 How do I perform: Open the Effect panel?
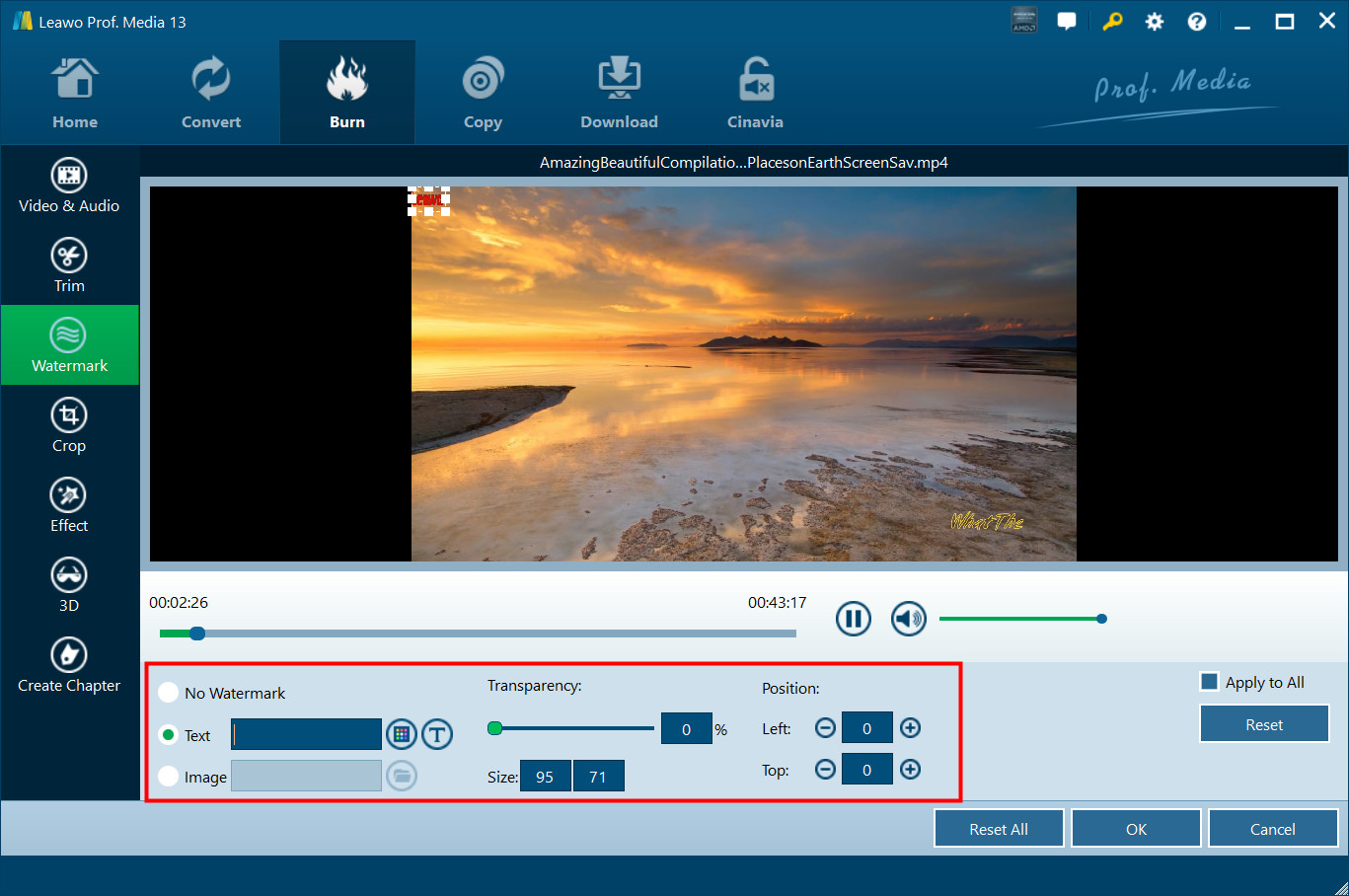pyautogui.click(x=69, y=505)
